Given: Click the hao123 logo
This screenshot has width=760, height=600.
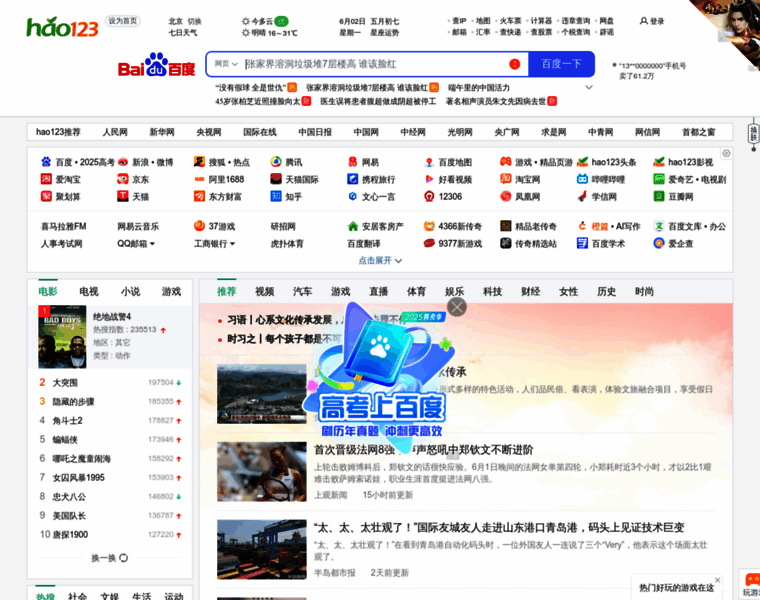Looking at the screenshot, I should coord(62,27).
